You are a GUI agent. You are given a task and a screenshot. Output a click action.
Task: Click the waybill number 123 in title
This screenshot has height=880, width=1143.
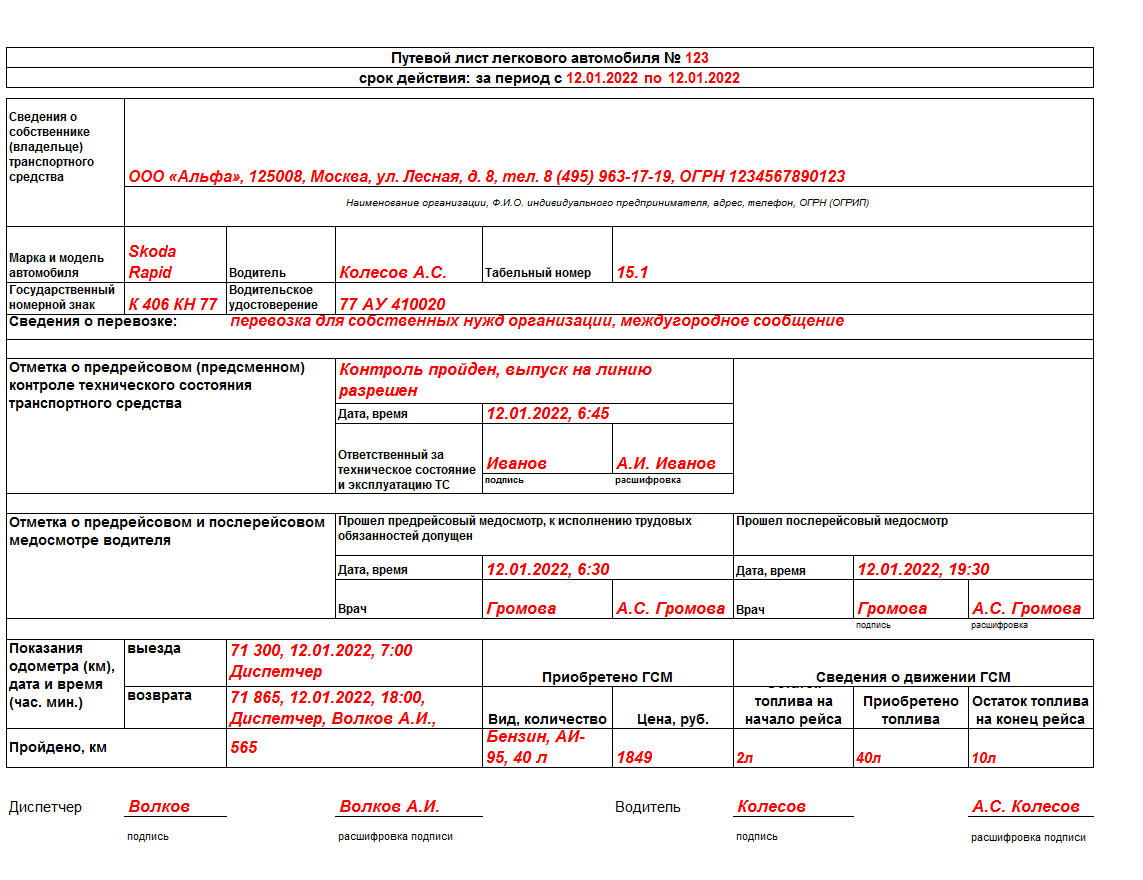click(696, 58)
